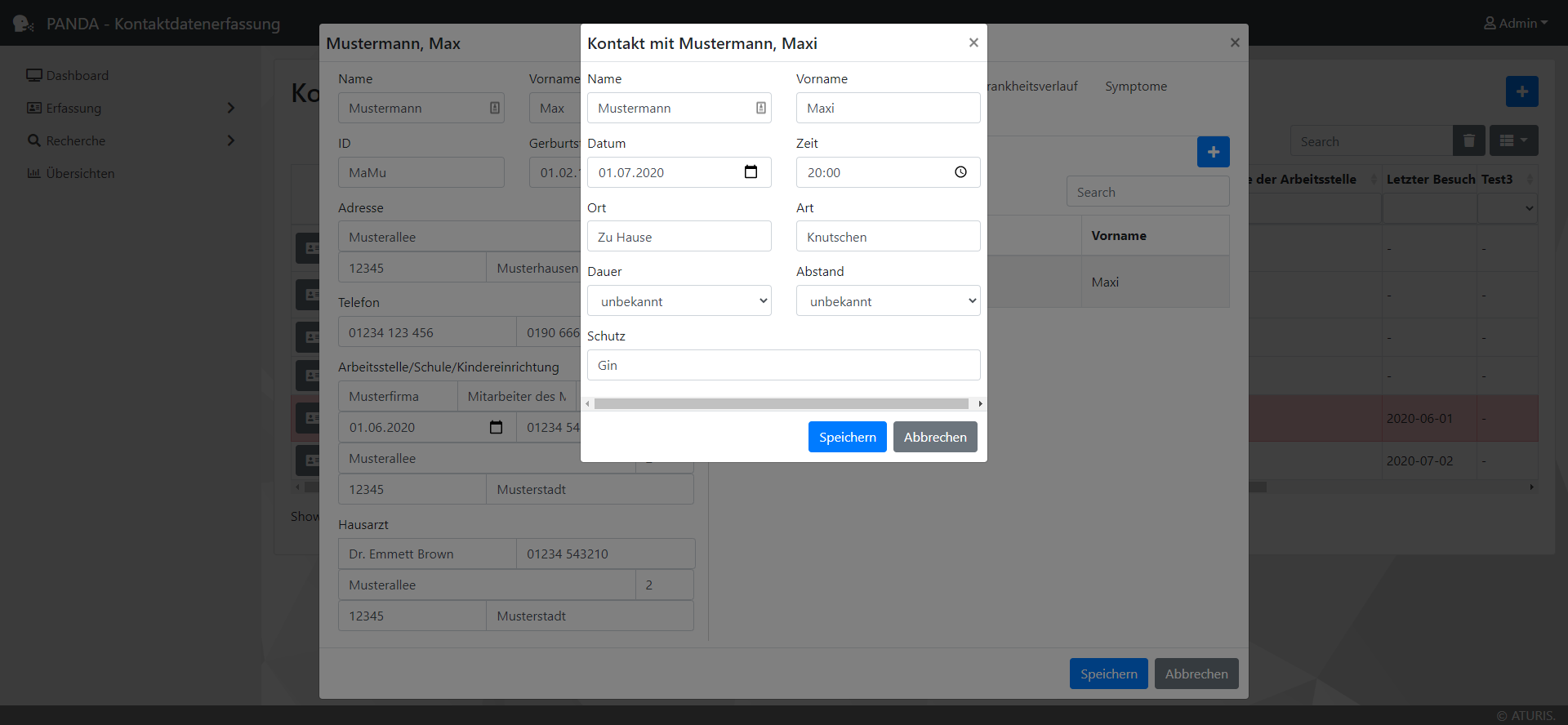The width and height of the screenshot is (1568, 725).
Task: Click Hausarzt city field Musterstadt
Action: click(x=590, y=616)
